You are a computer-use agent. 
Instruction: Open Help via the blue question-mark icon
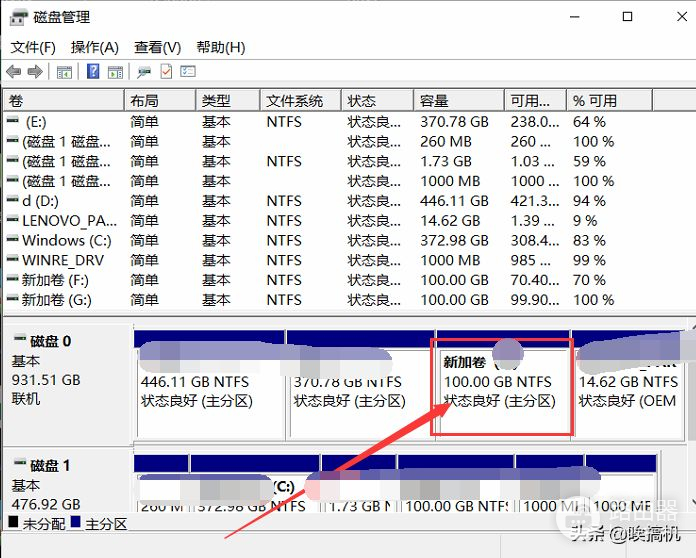point(93,71)
